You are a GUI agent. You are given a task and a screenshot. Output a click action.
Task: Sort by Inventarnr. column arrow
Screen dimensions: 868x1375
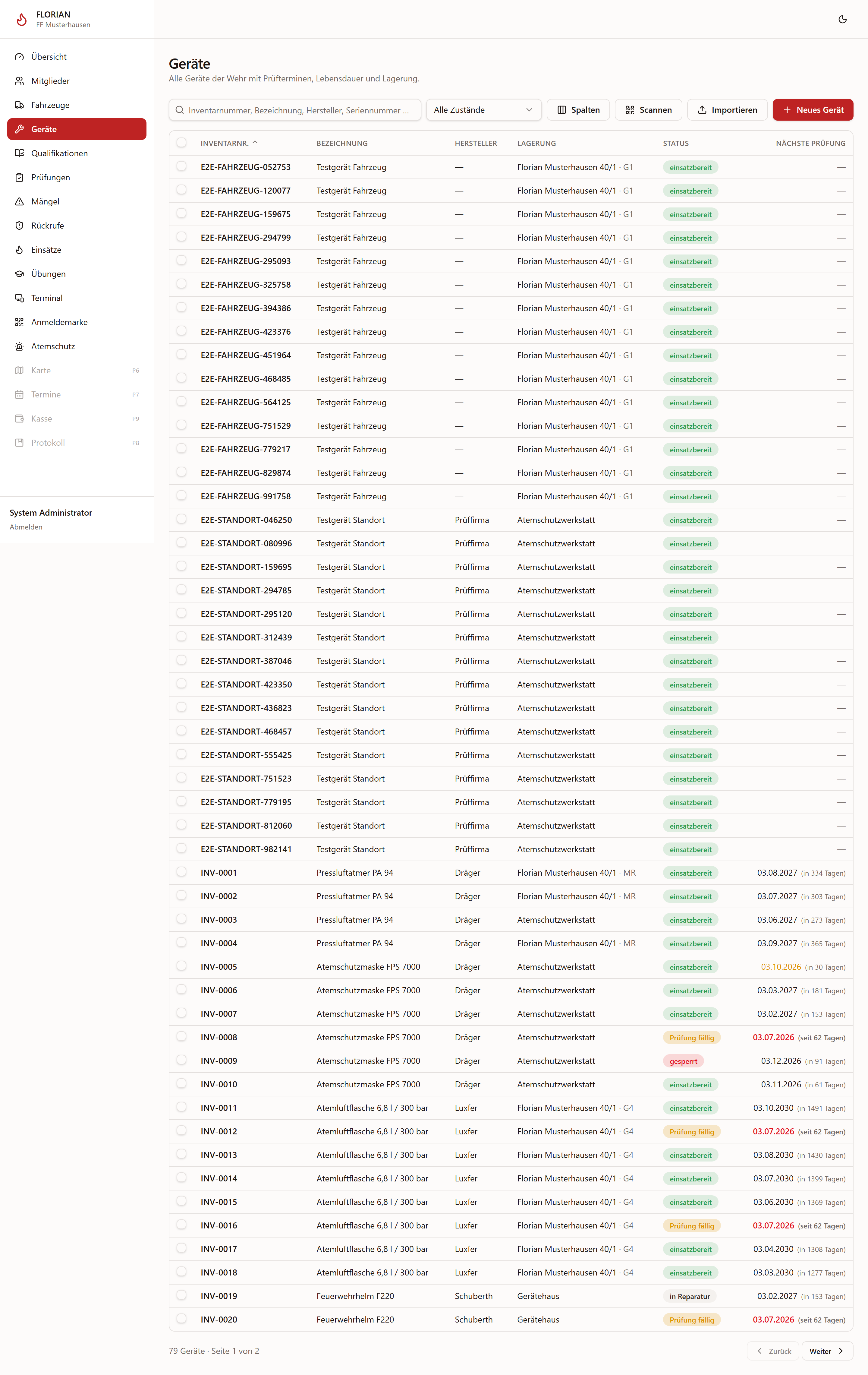pyautogui.click(x=255, y=143)
